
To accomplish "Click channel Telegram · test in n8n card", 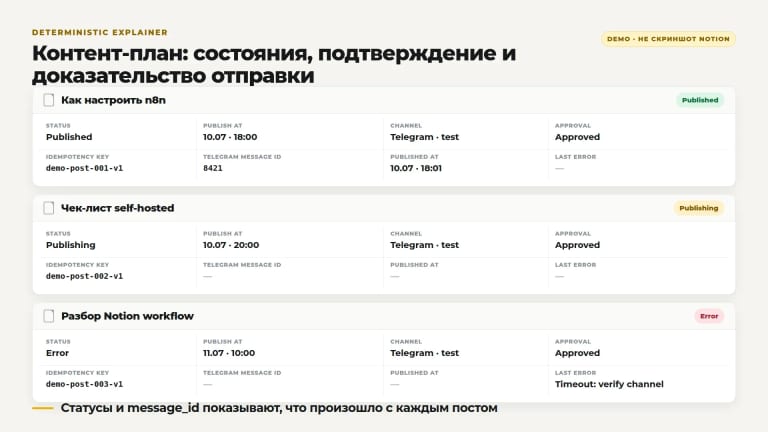I will tap(425, 137).
